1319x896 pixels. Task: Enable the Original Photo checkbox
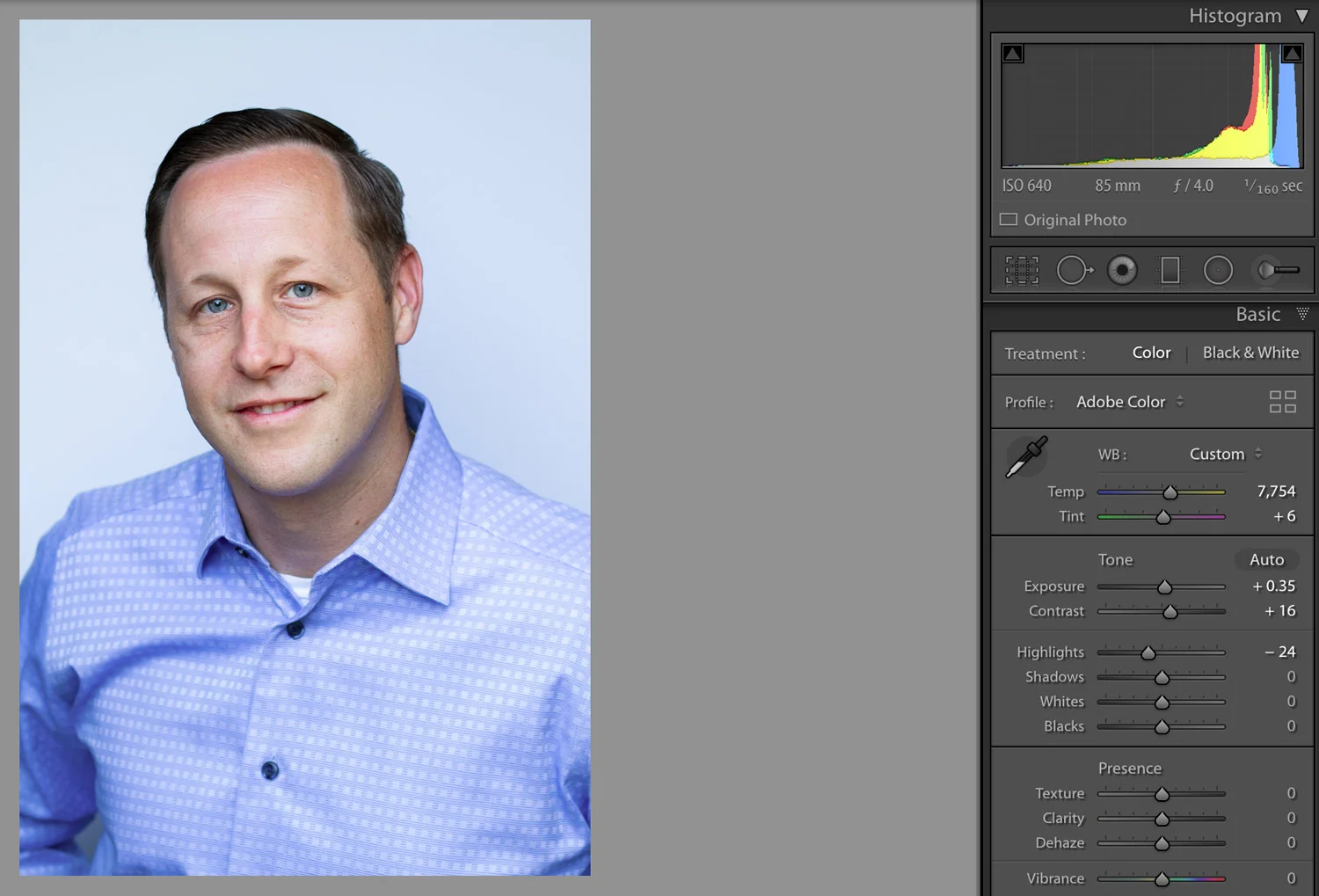[1009, 219]
